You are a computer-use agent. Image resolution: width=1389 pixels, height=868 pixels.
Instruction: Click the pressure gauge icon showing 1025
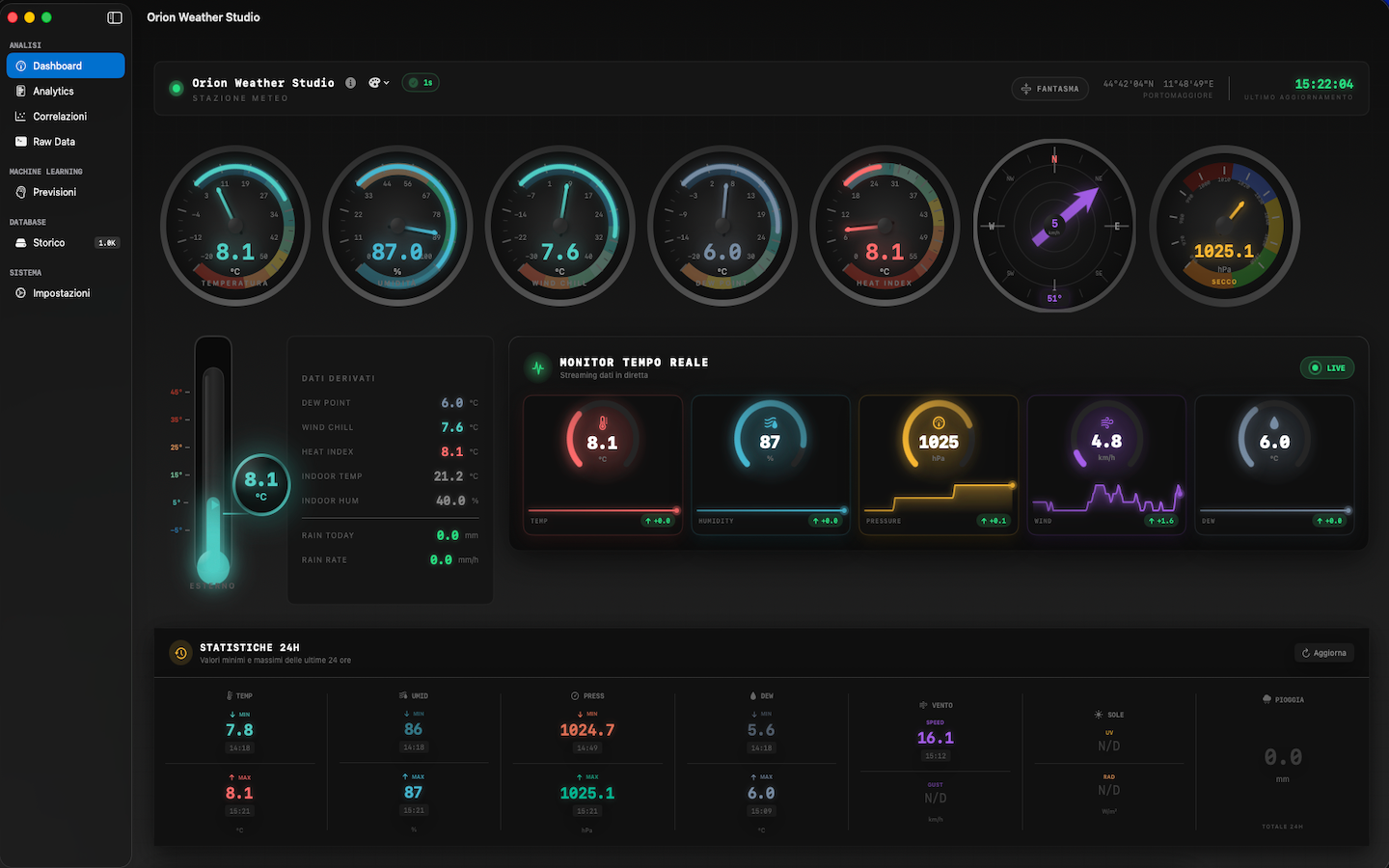click(939, 422)
